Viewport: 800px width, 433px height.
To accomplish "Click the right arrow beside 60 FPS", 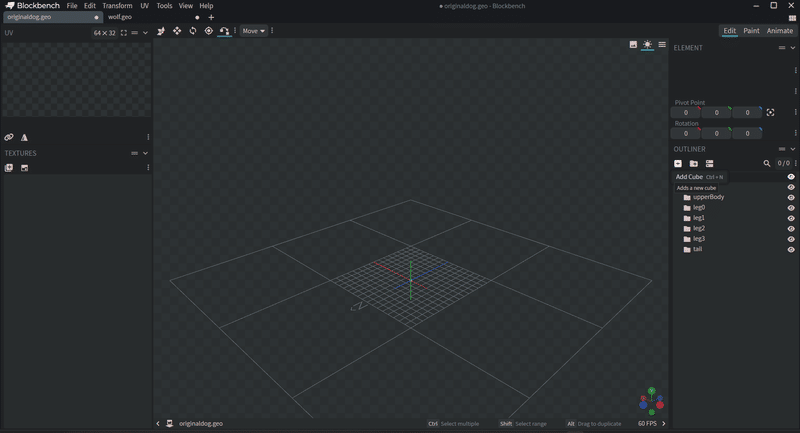I will [x=663, y=423].
